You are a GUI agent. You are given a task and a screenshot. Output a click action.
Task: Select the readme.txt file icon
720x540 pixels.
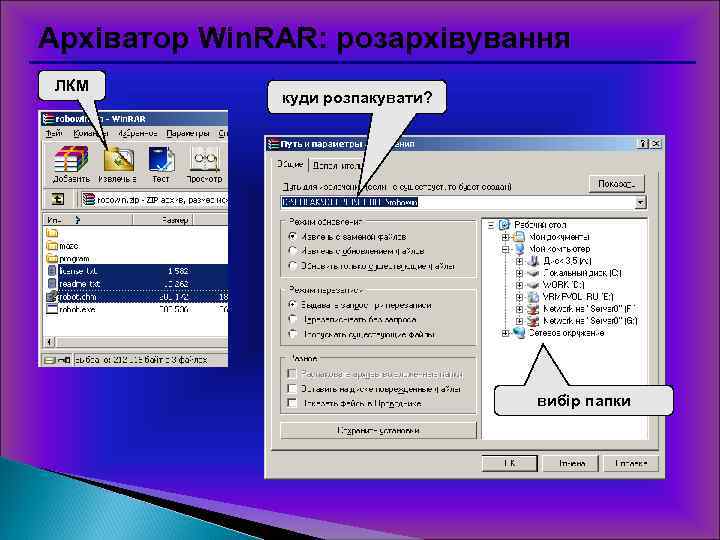(52, 284)
